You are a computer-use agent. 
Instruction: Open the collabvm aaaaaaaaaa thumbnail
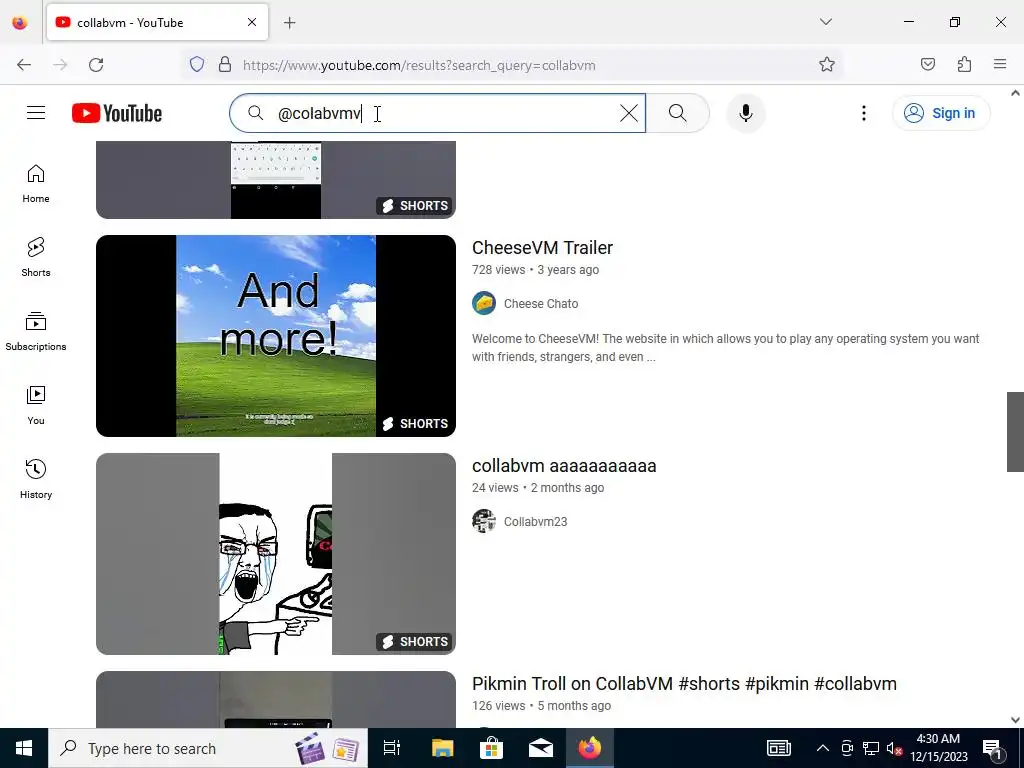276,554
